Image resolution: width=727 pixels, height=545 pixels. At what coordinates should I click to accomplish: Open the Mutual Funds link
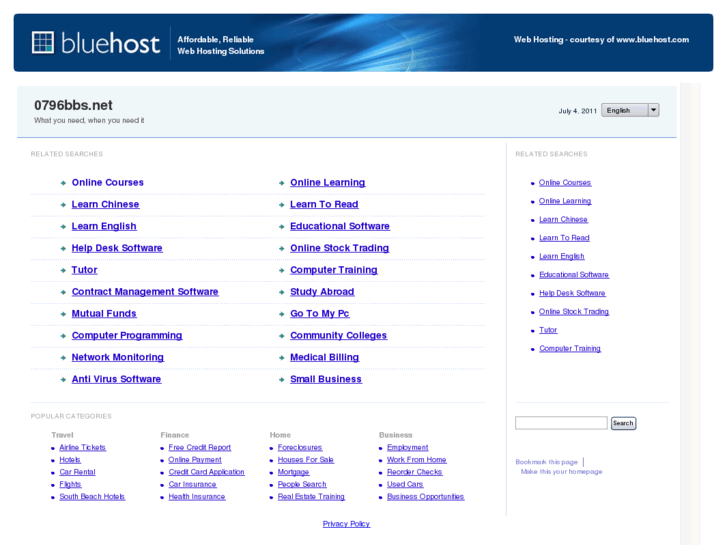104,314
